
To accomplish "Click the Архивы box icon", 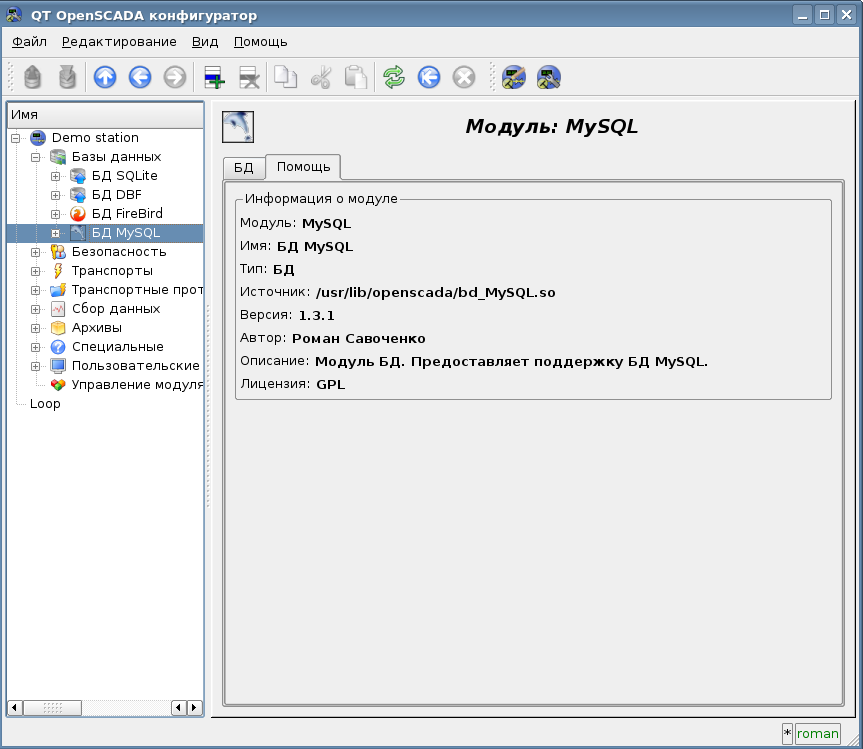I will pos(58,328).
